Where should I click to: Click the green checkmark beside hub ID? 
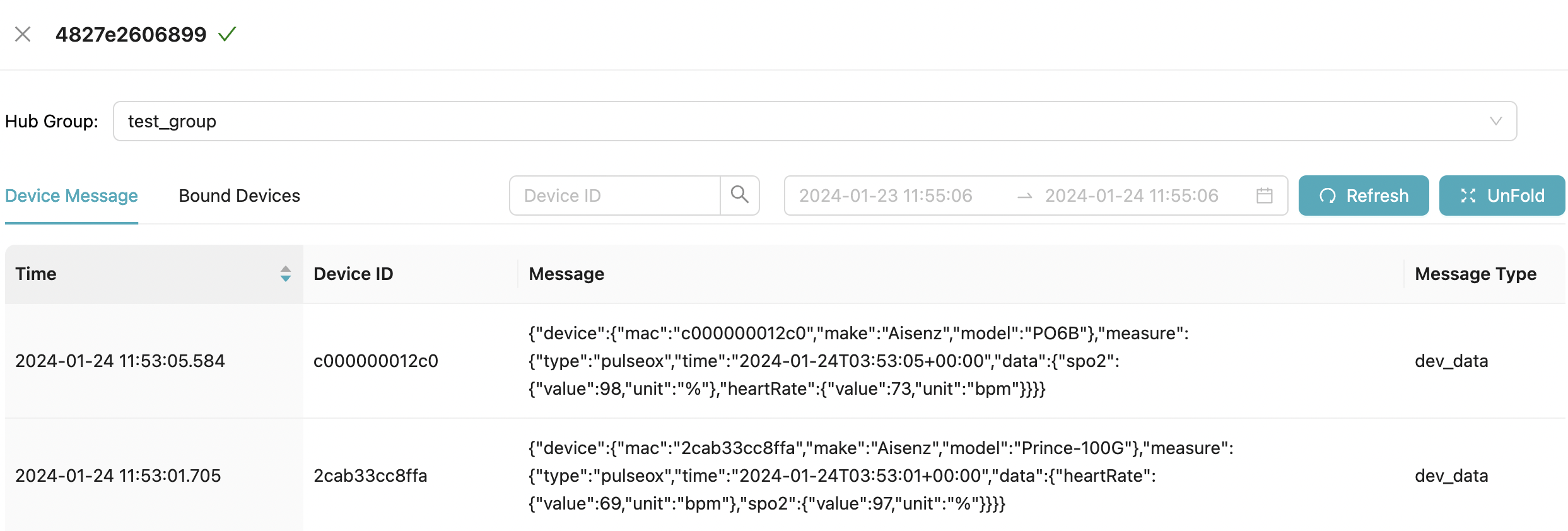(x=227, y=34)
